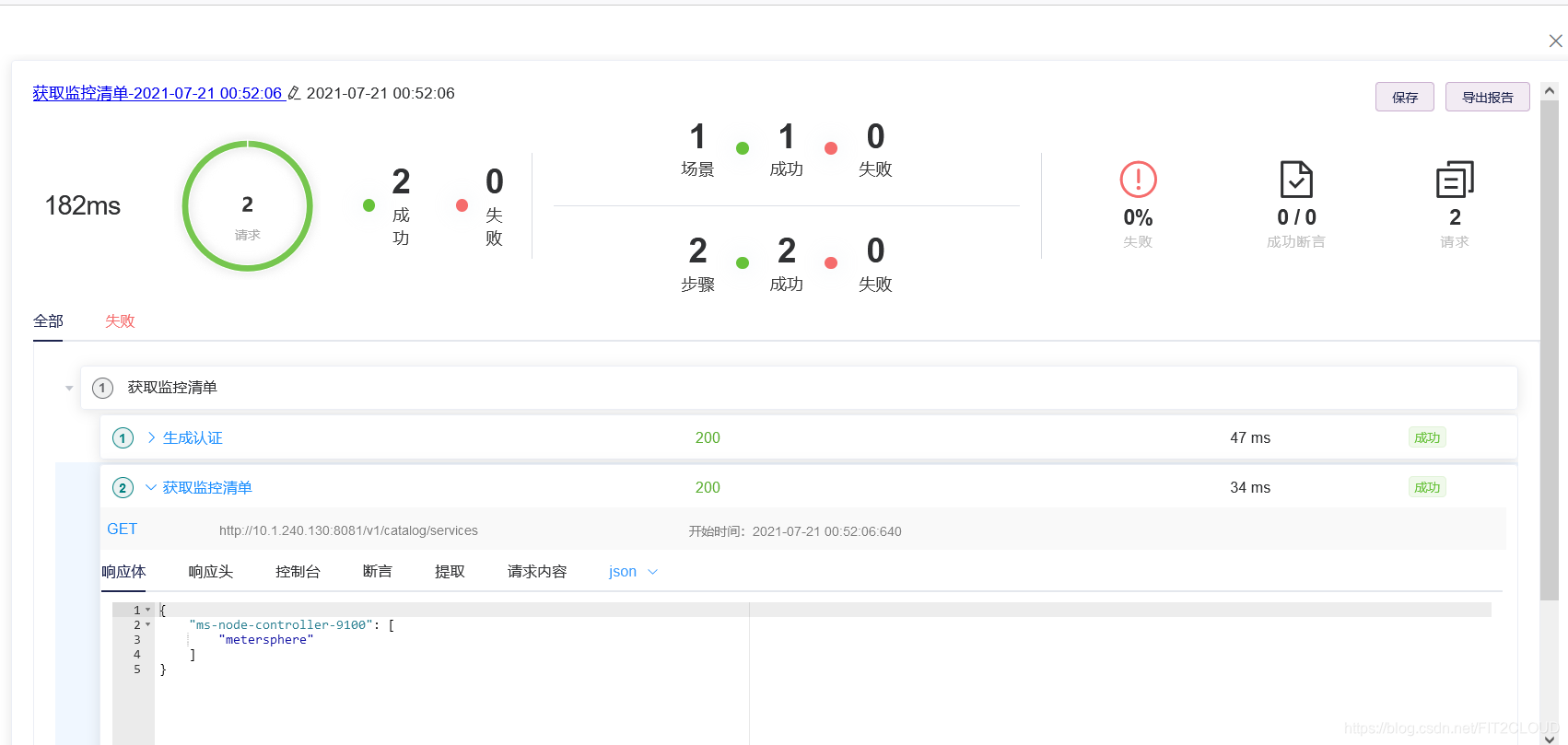Image resolution: width=1568 pixels, height=745 pixels.
Task: Click scrollbar down arrow
Action: pos(1550,738)
